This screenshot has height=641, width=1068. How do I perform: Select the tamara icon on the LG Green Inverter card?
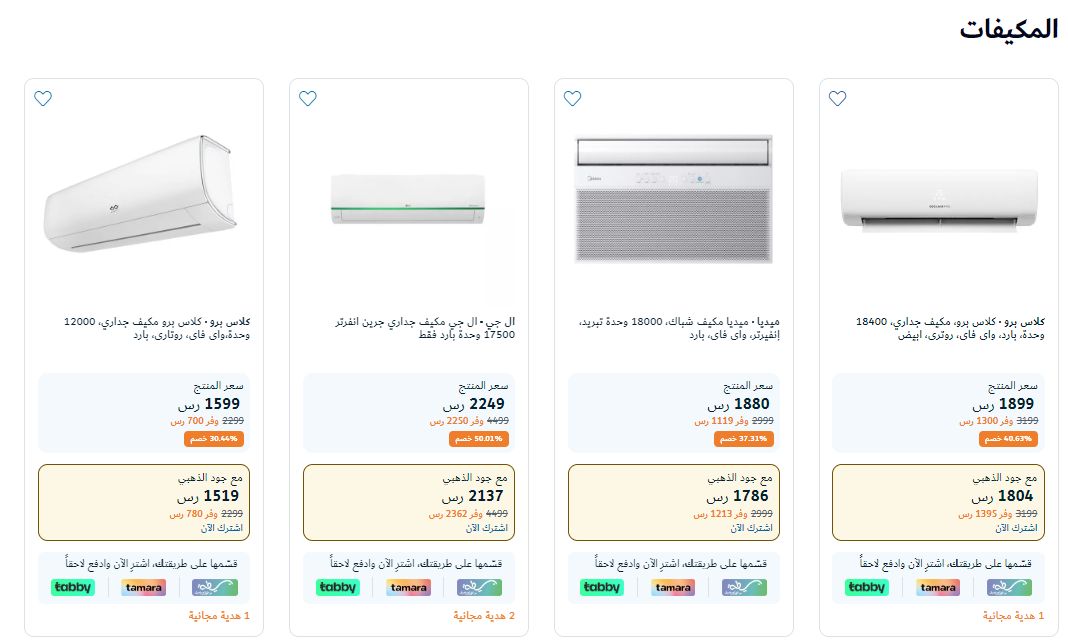408,587
